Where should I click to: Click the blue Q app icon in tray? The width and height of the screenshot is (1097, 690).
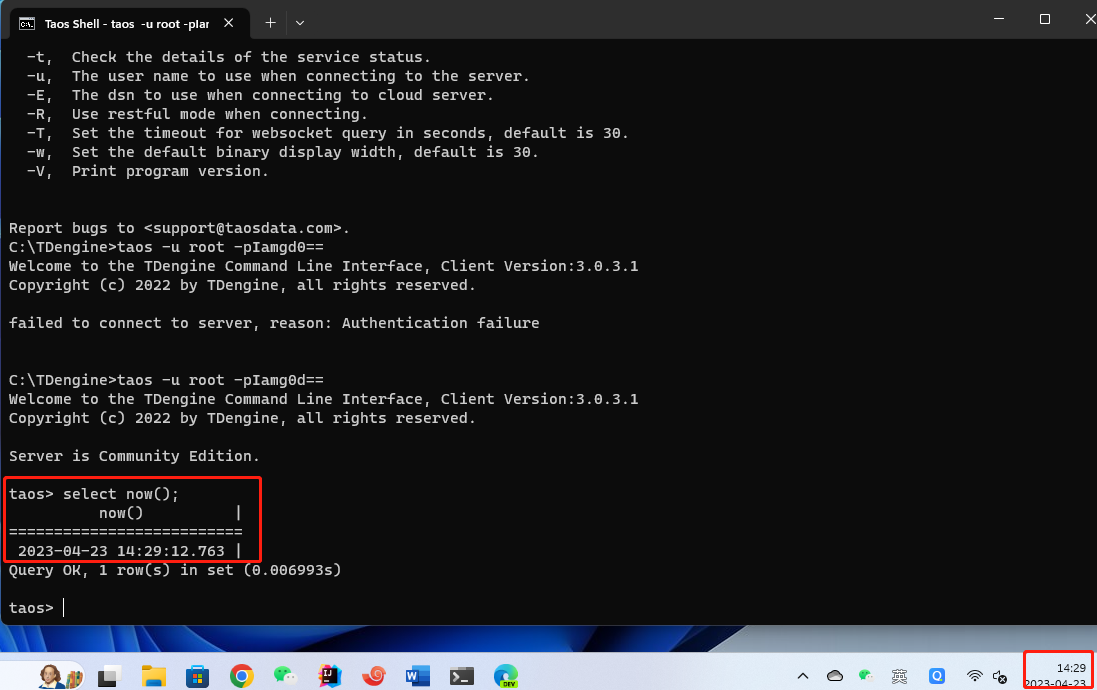pyautogui.click(x=936, y=676)
